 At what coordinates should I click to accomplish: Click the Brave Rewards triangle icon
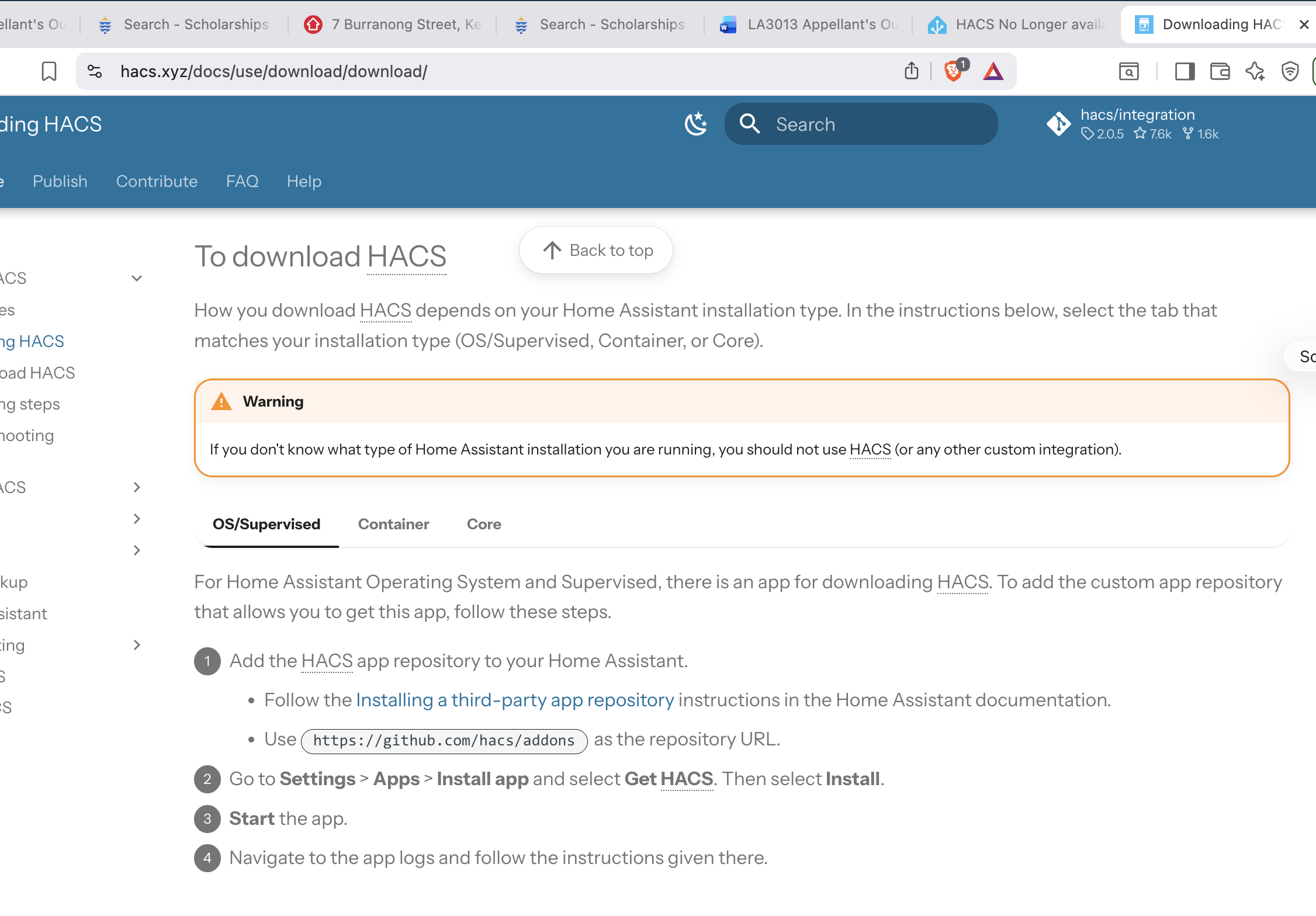point(993,71)
